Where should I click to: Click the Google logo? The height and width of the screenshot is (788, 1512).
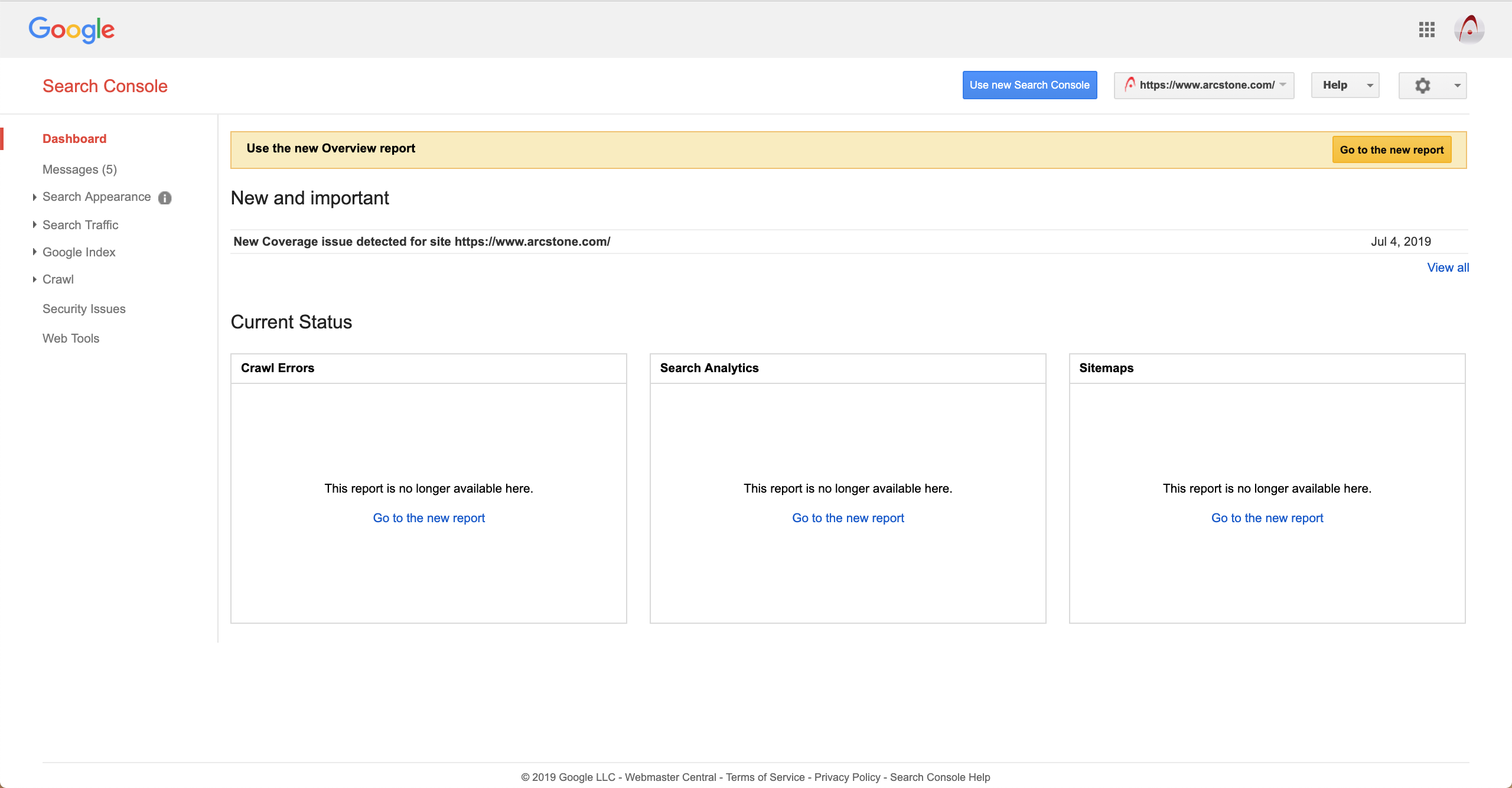pyautogui.click(x=71, y=30)
